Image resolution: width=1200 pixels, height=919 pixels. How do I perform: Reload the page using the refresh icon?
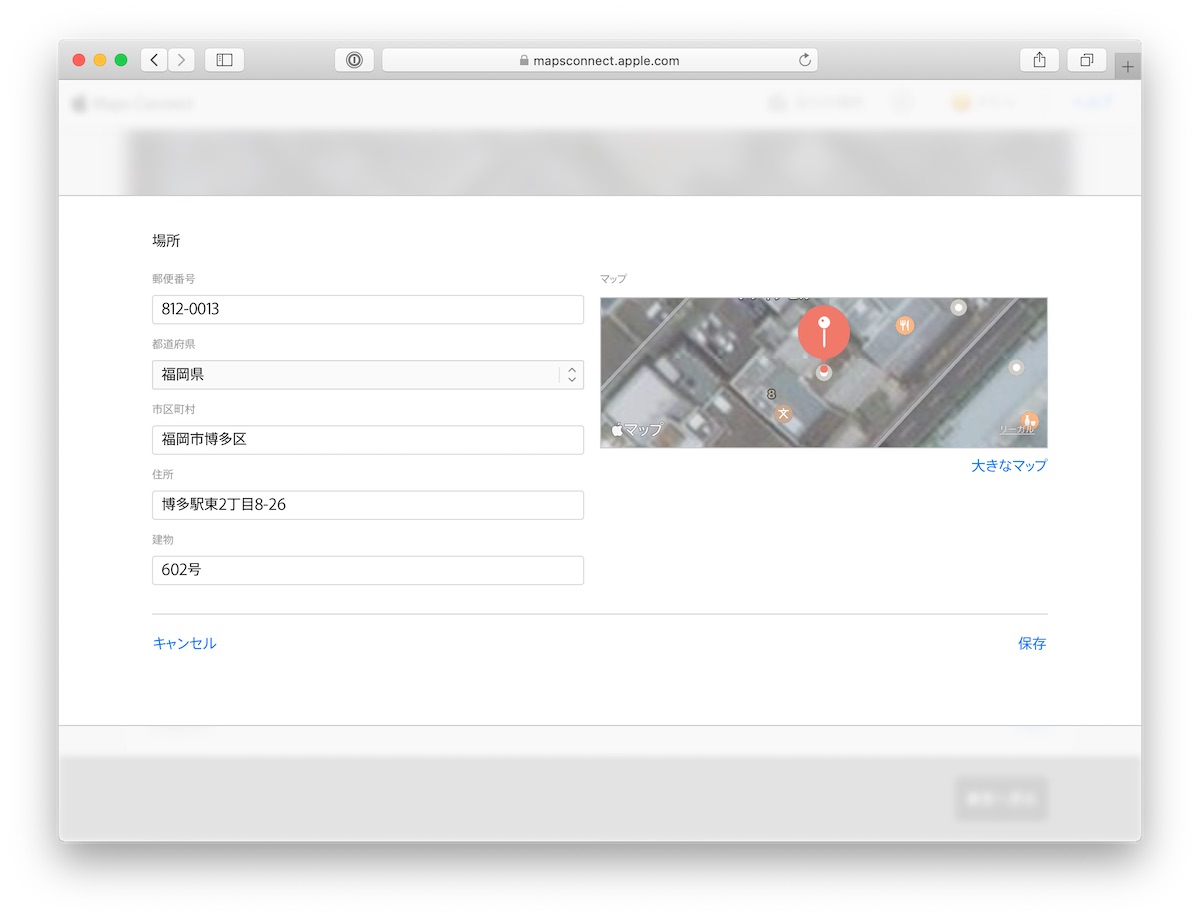[x=804, y=60]
